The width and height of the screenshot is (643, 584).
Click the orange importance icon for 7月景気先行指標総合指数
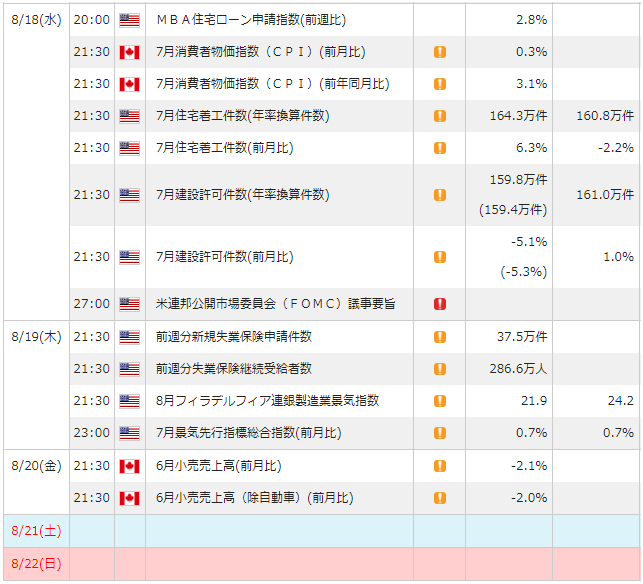point(440,433)
